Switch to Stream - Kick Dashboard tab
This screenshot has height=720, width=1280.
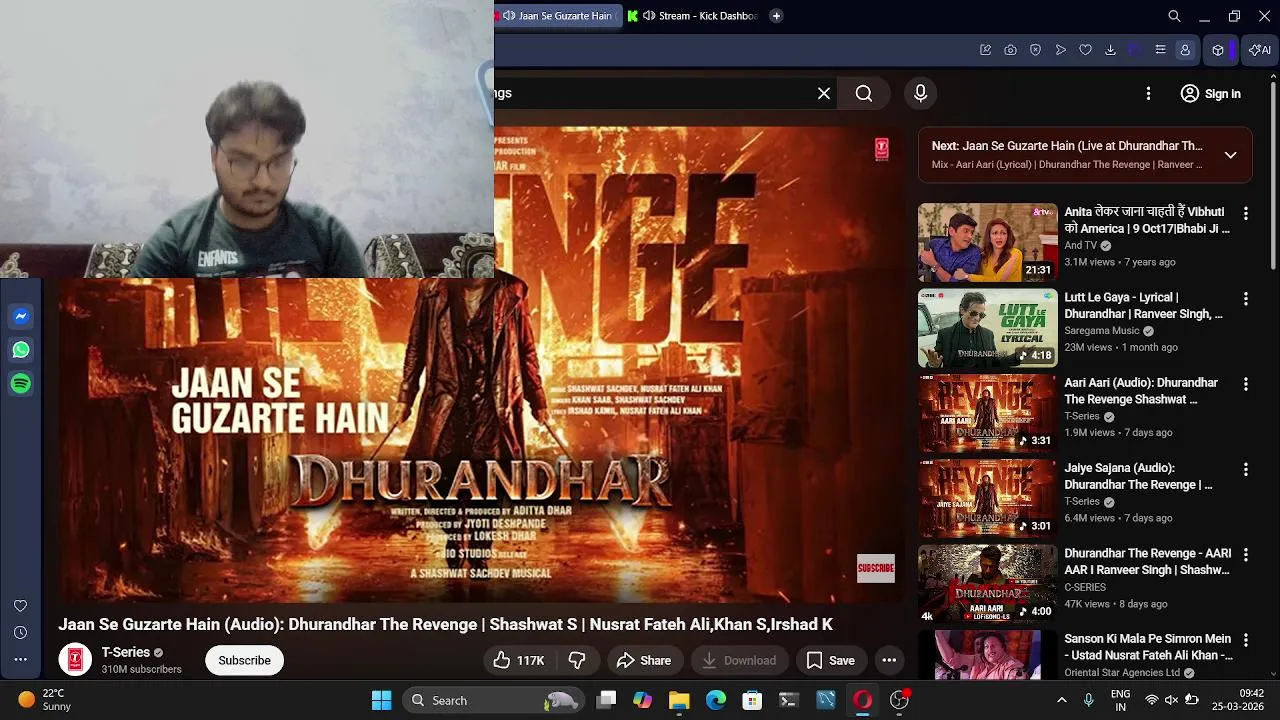pos(692,16)
